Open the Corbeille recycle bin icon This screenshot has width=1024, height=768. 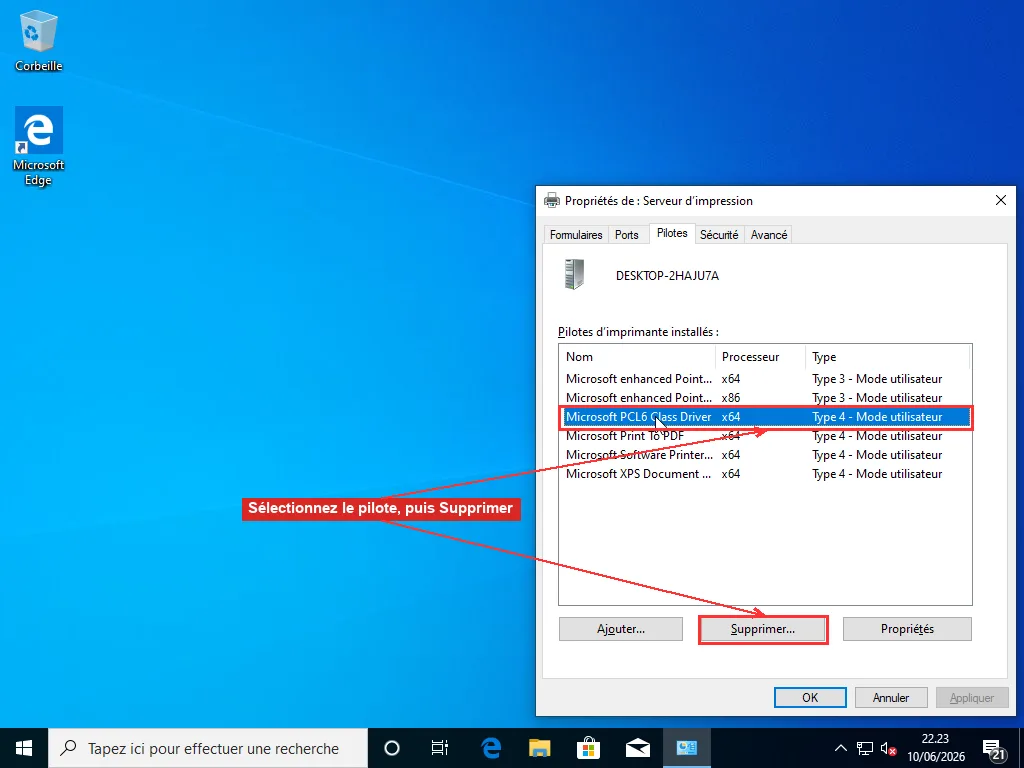point(39,41)
